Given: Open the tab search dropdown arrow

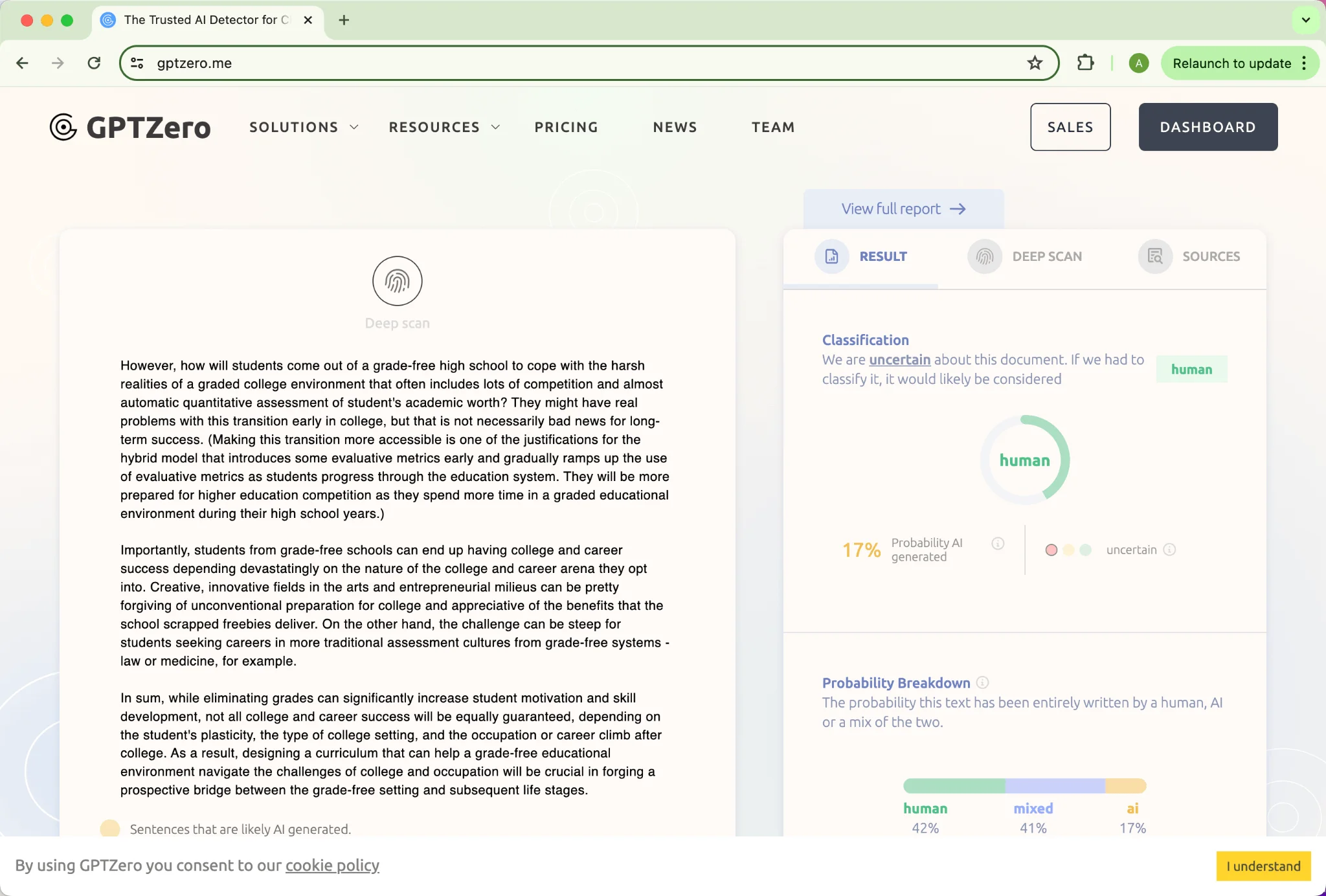Looking at the screenshot, I should point(1306,20).
